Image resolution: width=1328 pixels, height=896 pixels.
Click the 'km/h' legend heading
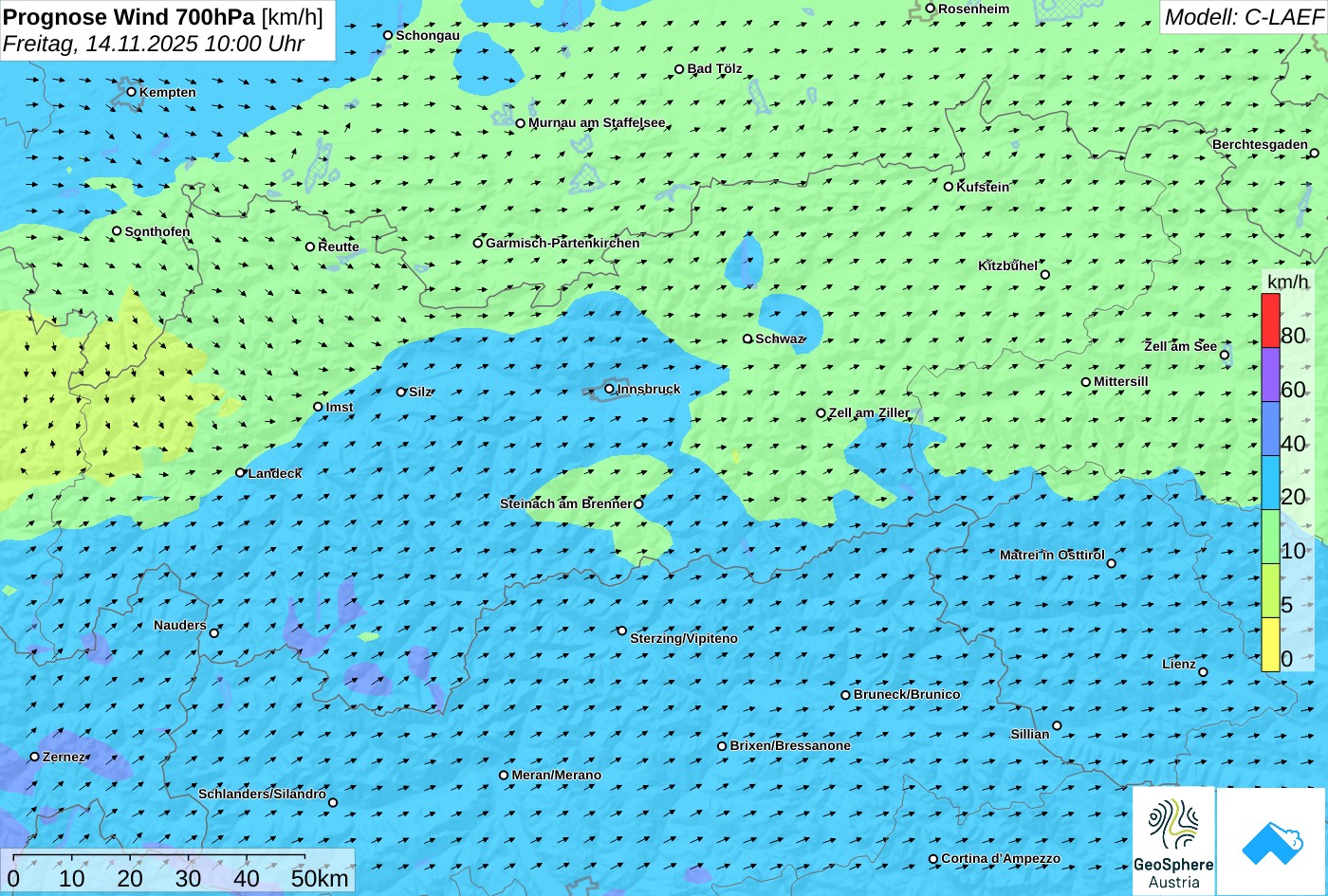(x=1287, y=282)
